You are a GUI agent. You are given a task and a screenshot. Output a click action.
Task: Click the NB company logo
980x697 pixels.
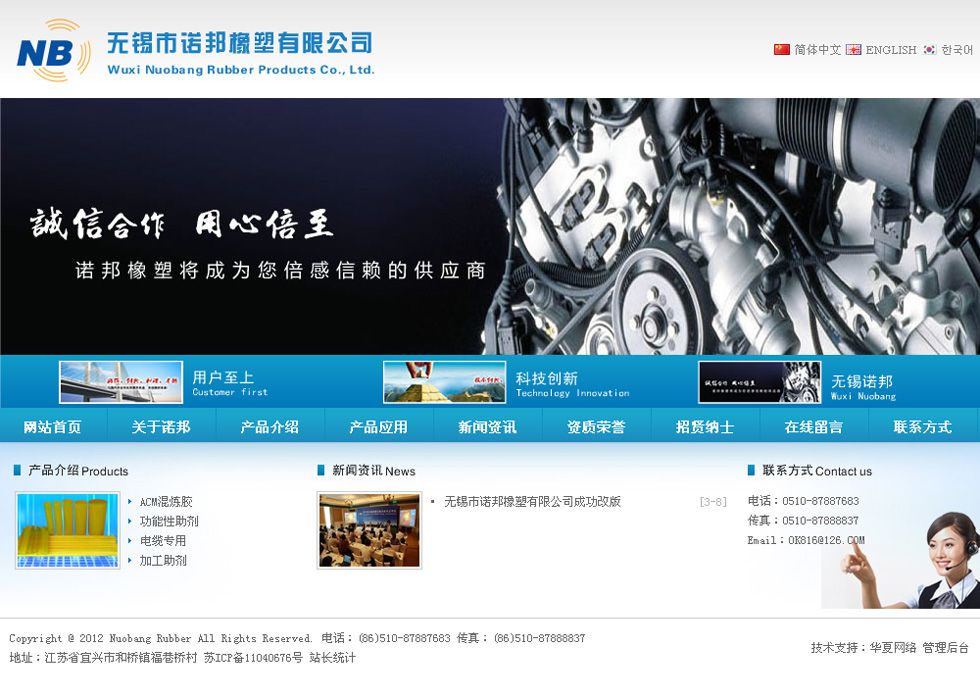pyautogui.click(x=54, y=51)
